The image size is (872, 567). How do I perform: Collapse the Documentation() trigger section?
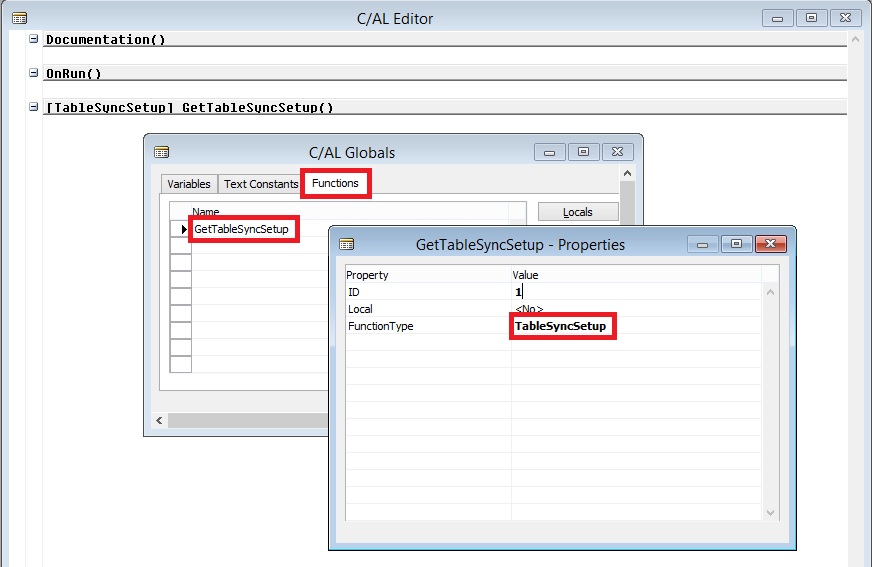[x=34, y=39]
